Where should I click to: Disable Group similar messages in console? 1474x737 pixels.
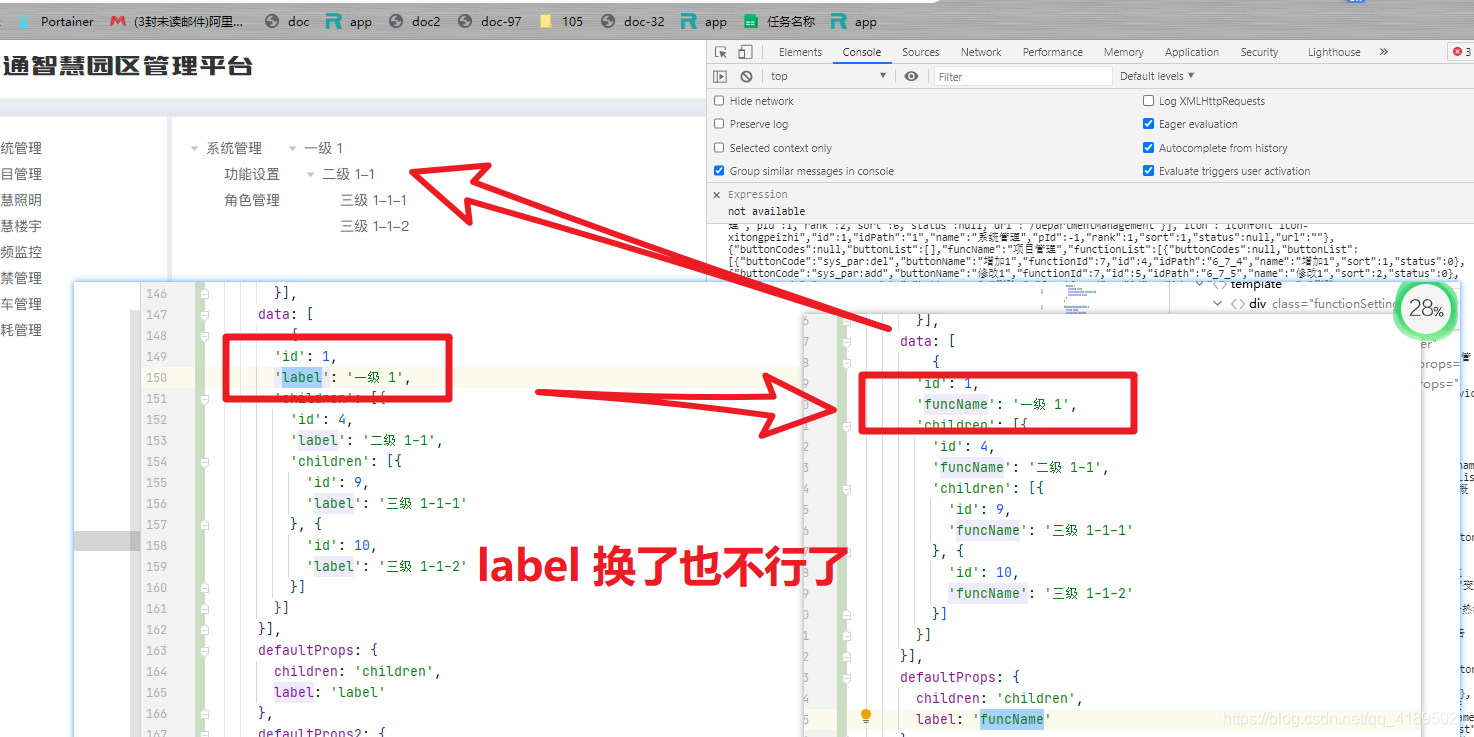[x=719, y=171]
